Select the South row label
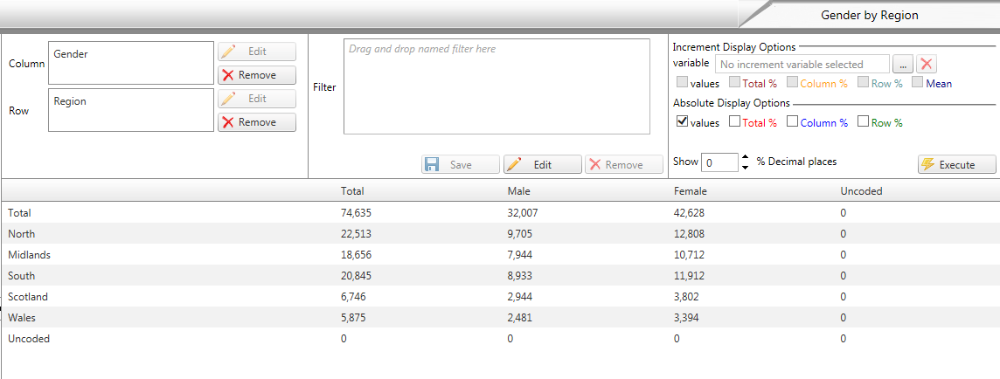 (x=21, y=276)
